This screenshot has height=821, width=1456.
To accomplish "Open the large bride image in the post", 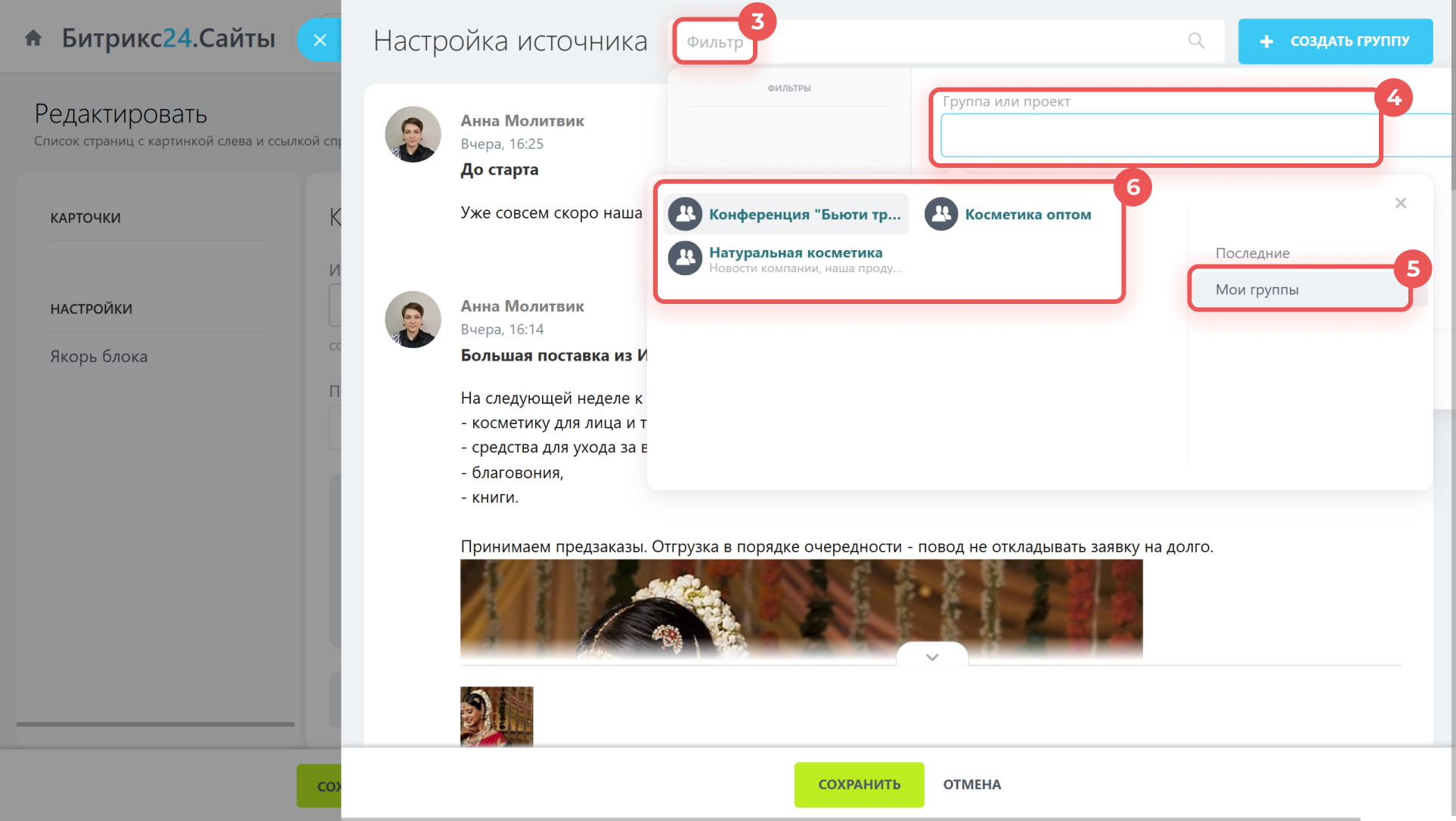I will pos(801,609).
